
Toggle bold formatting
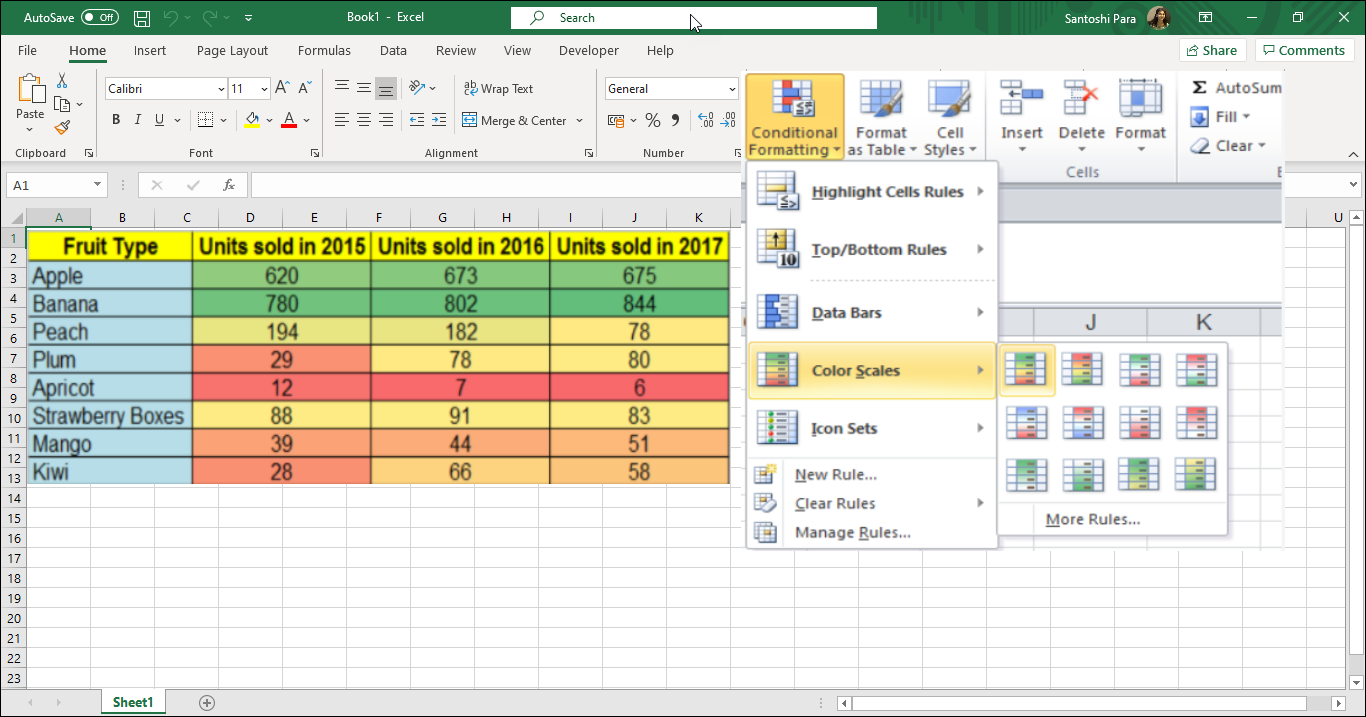coord(115,119)
